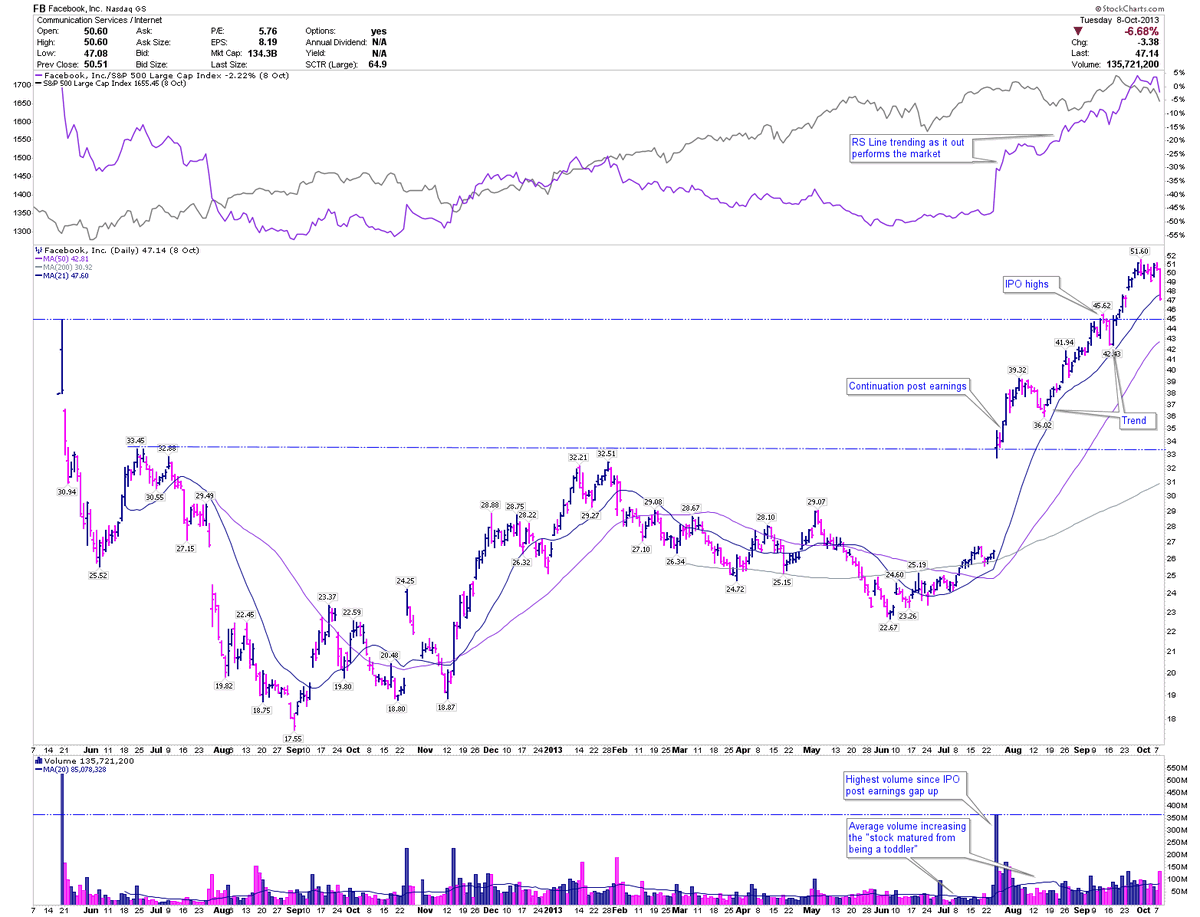Click the 'Annual Dividend' label
Screen dimensions: 1200x917
tap(337, 41)
